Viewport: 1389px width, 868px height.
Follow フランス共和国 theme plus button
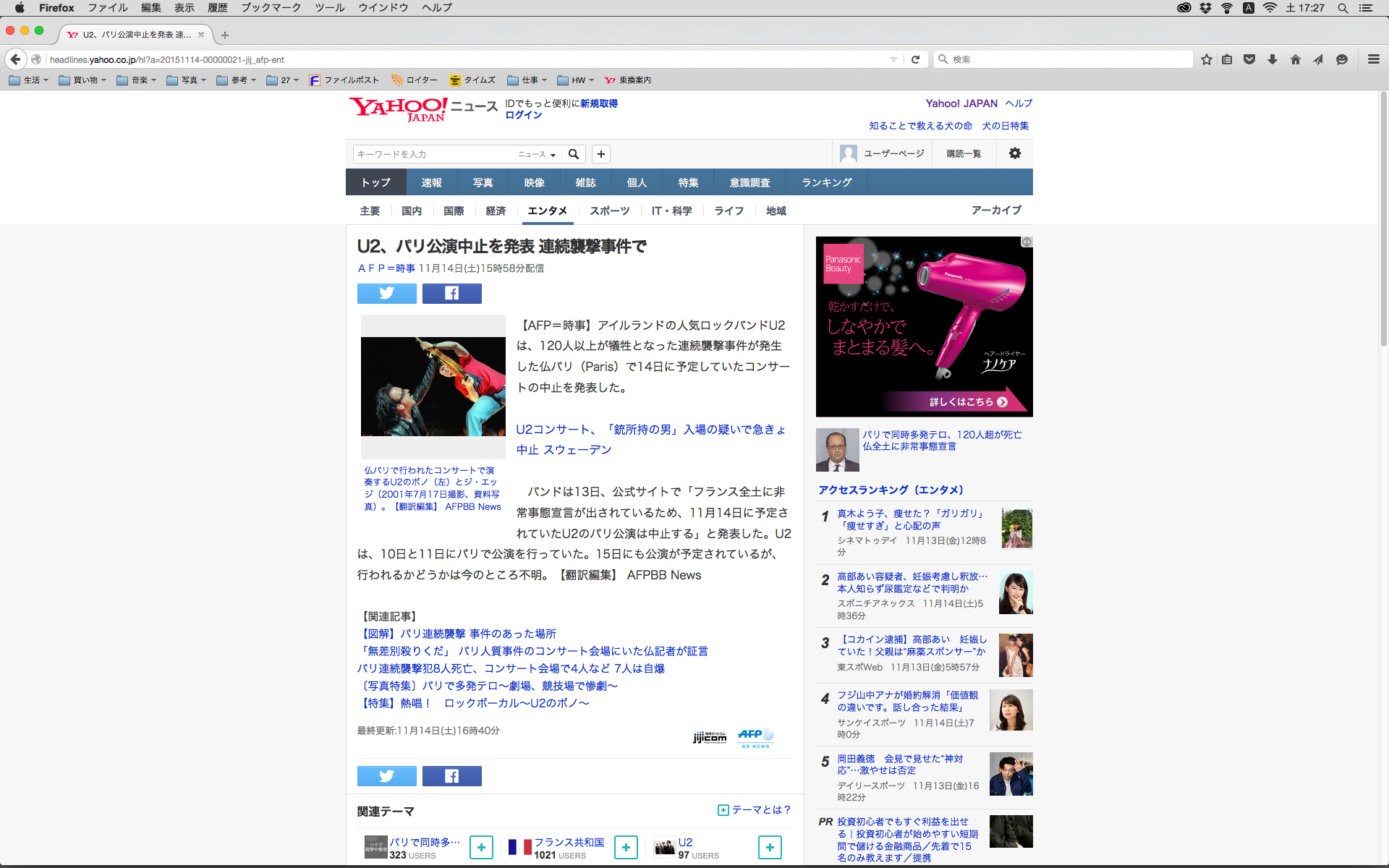(626, 847)
